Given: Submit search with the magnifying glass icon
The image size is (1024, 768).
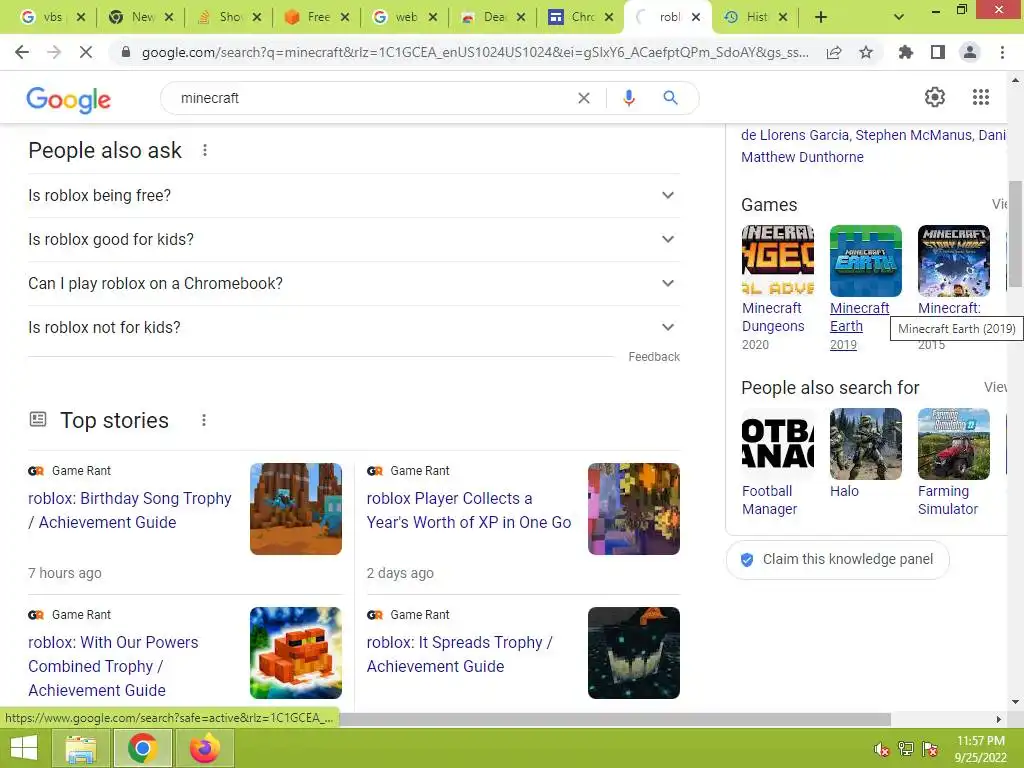Looking at the screenshot, I should coord(670,98).
